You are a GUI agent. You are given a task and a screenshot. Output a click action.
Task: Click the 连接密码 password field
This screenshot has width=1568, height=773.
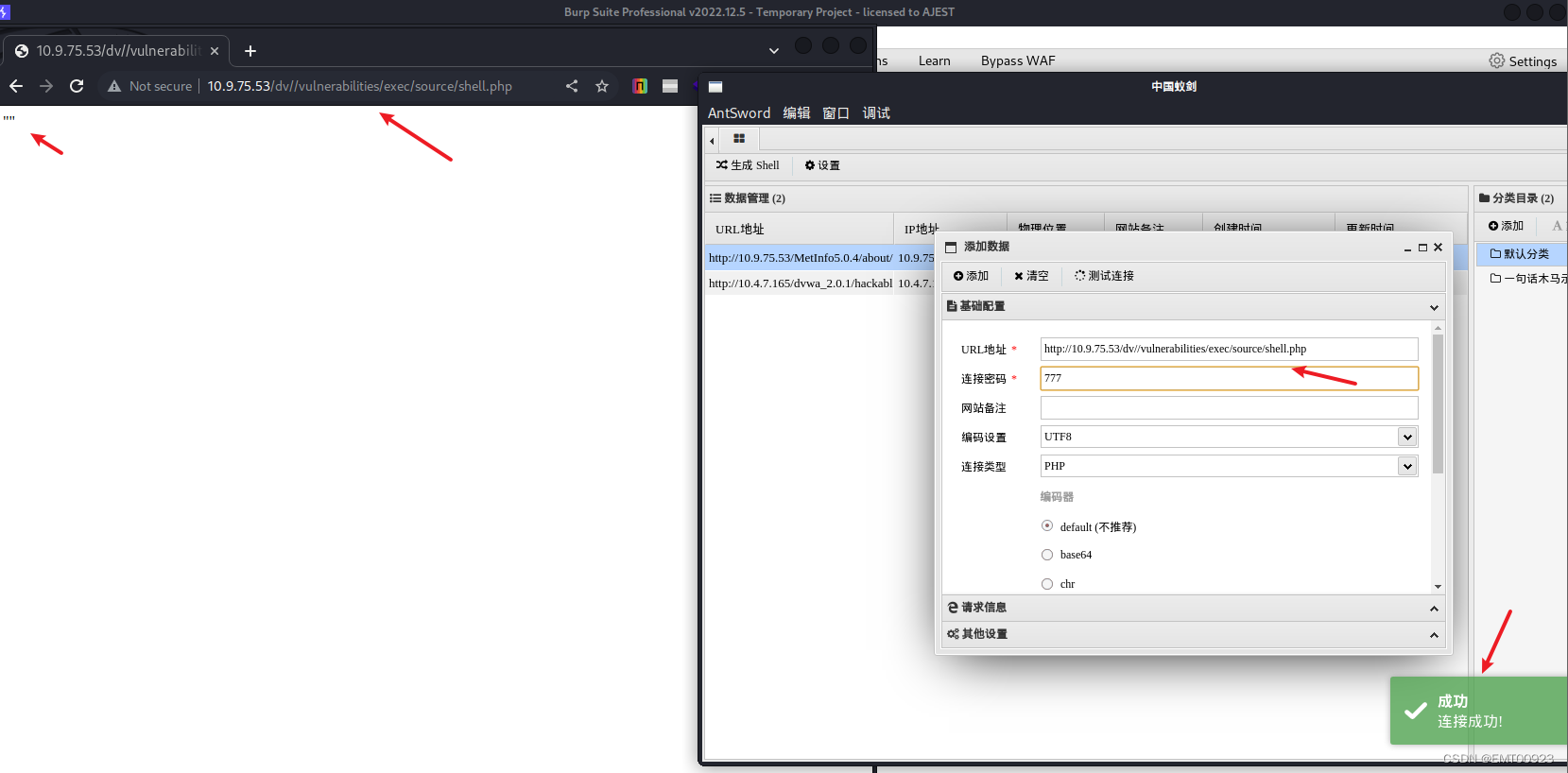coord(1229,378)
